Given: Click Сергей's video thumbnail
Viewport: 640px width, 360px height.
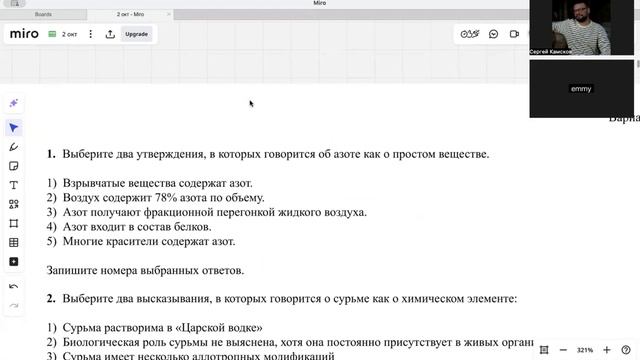Looking at the screenshot, I should (x=582, y=27).
